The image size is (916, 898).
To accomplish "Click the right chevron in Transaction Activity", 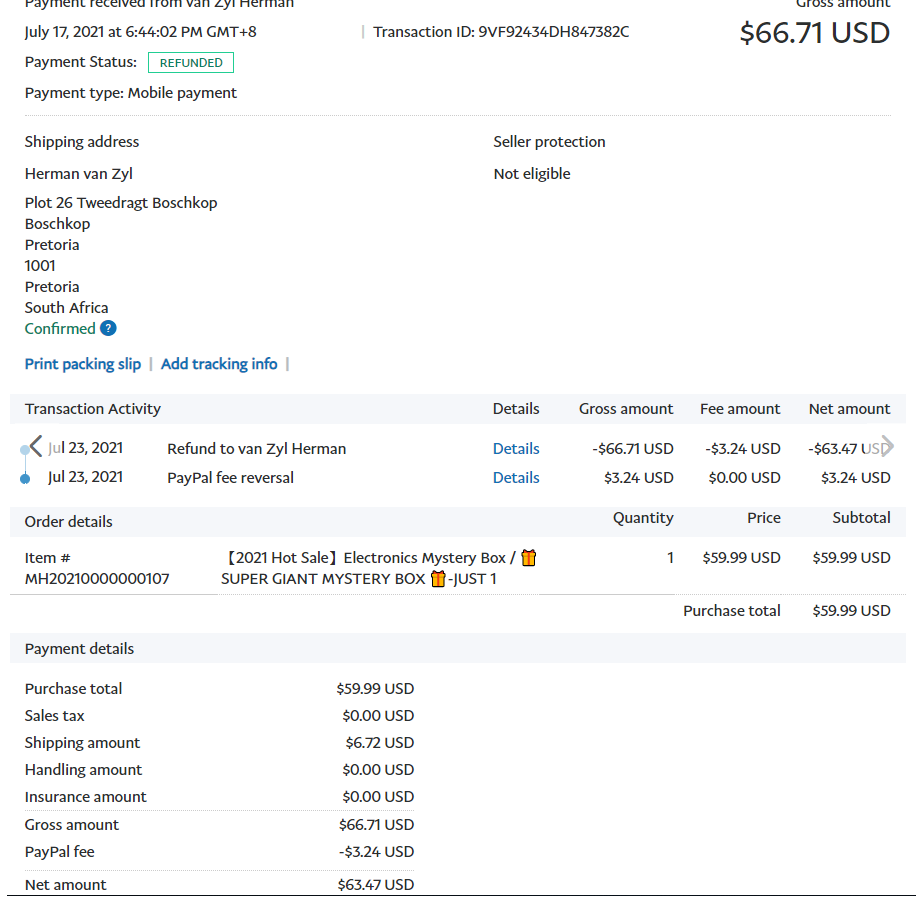I will [887, 446].
